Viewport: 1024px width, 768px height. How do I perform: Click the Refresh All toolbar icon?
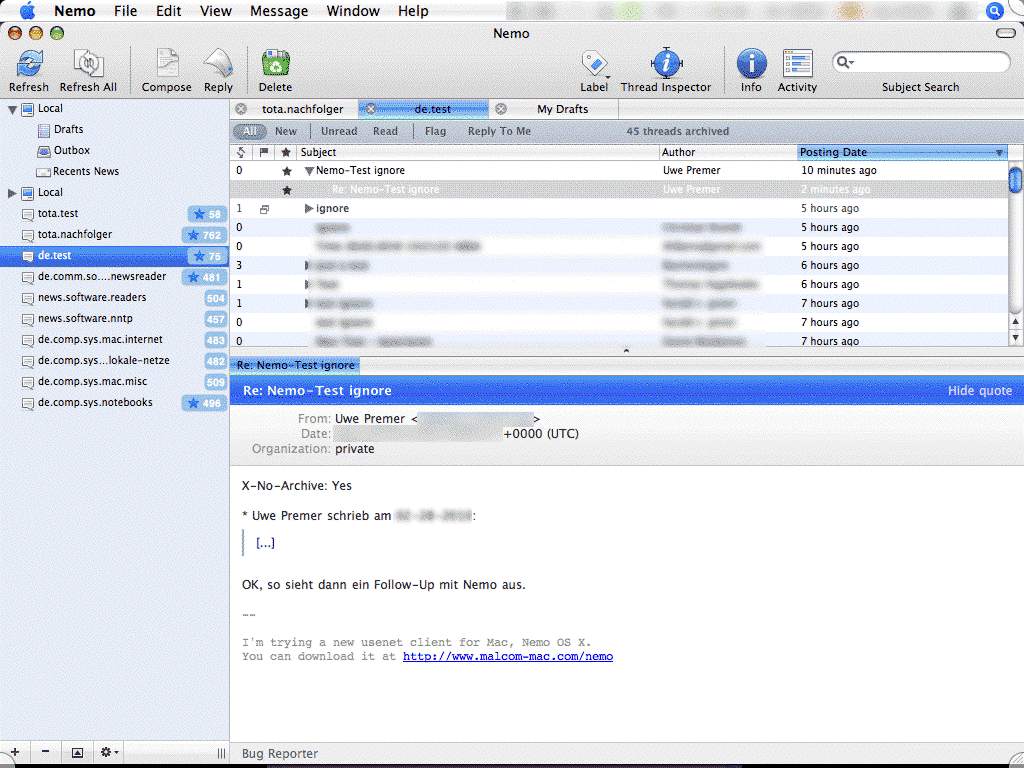pos(88,64)
